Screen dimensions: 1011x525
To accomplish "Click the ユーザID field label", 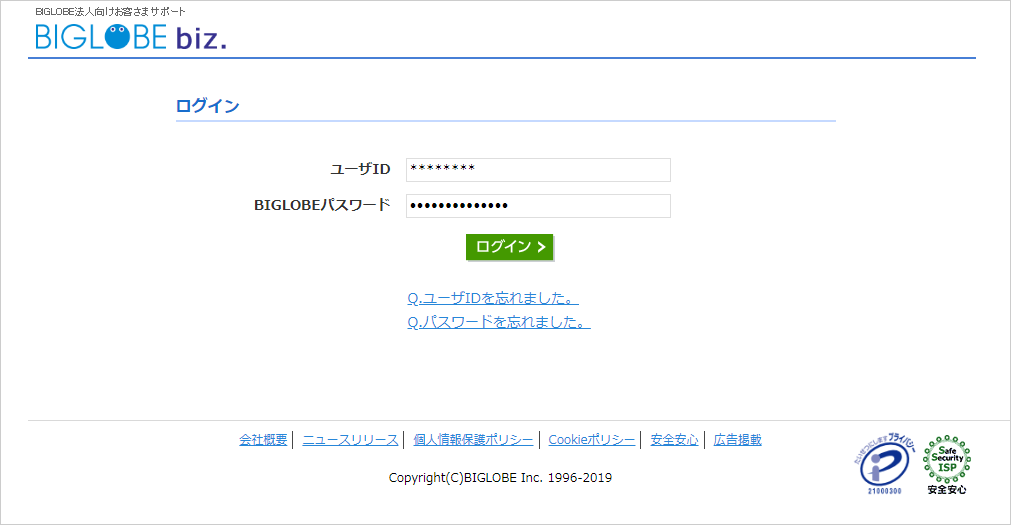I will [x=360, y=169].
